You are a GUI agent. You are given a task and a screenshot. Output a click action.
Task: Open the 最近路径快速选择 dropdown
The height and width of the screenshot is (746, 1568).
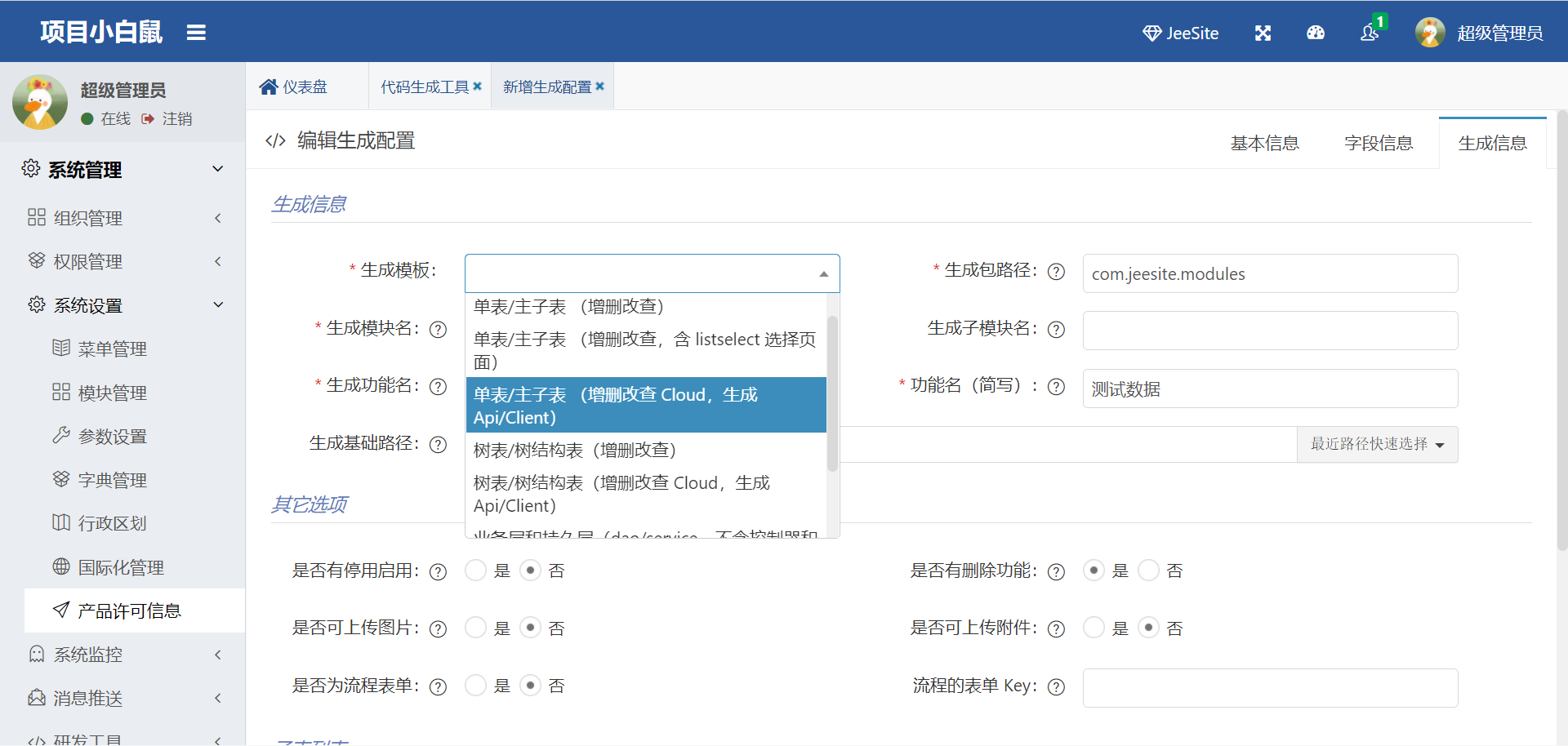point(1377,444)
